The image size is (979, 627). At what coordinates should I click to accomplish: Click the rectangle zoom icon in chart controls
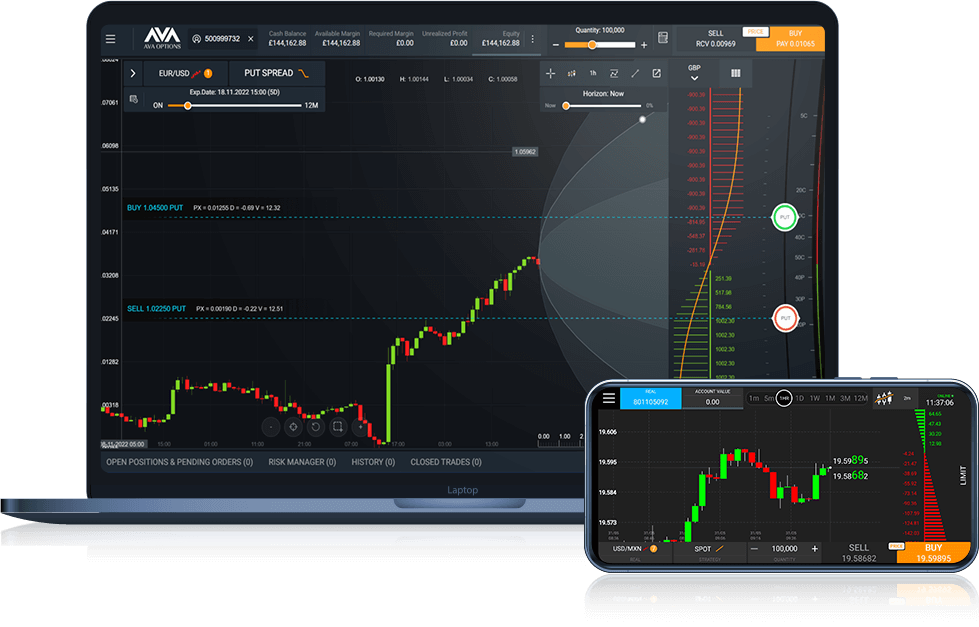336,426
